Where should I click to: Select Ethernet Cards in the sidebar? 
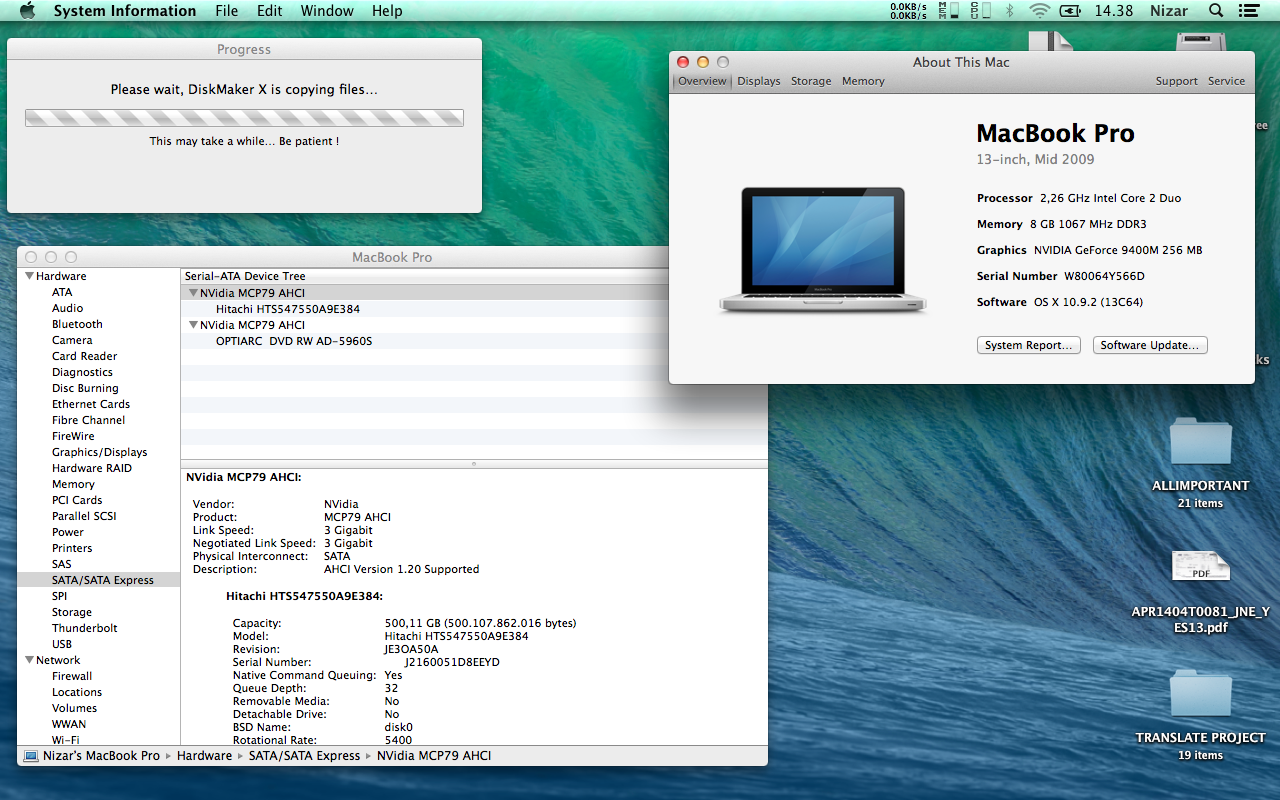coord(91,404)
